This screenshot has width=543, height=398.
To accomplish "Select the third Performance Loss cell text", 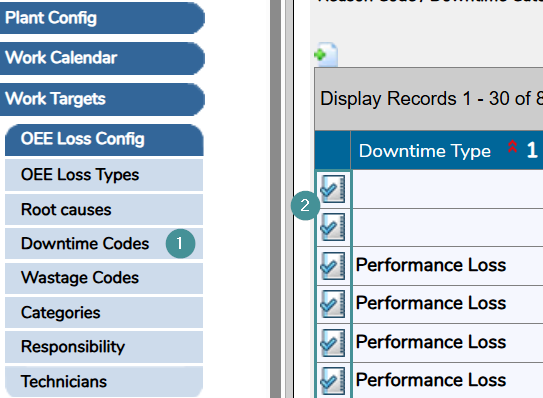I will pyautogui.click(x=431, y=342).
